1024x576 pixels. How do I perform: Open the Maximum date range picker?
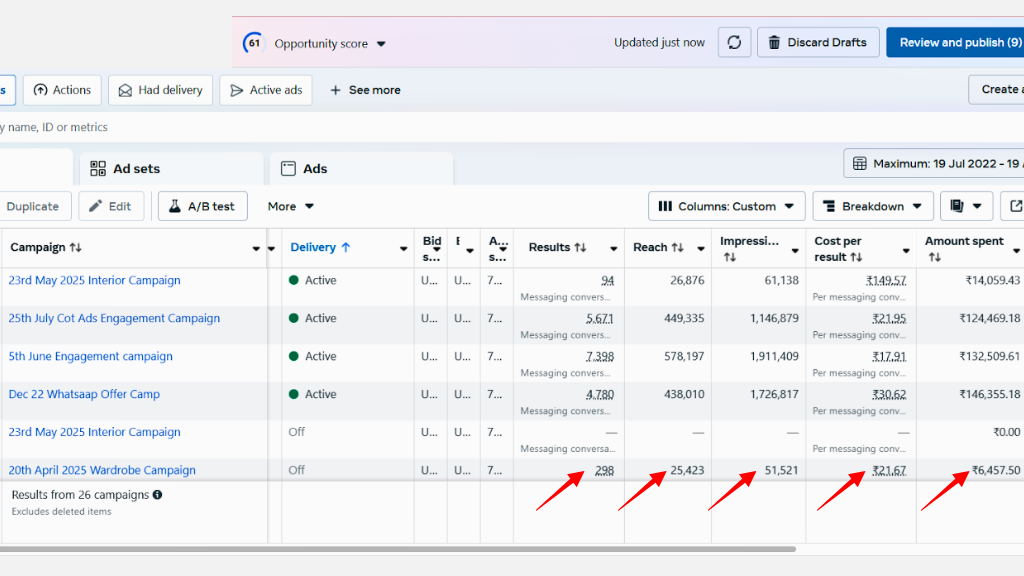(934, 163)
